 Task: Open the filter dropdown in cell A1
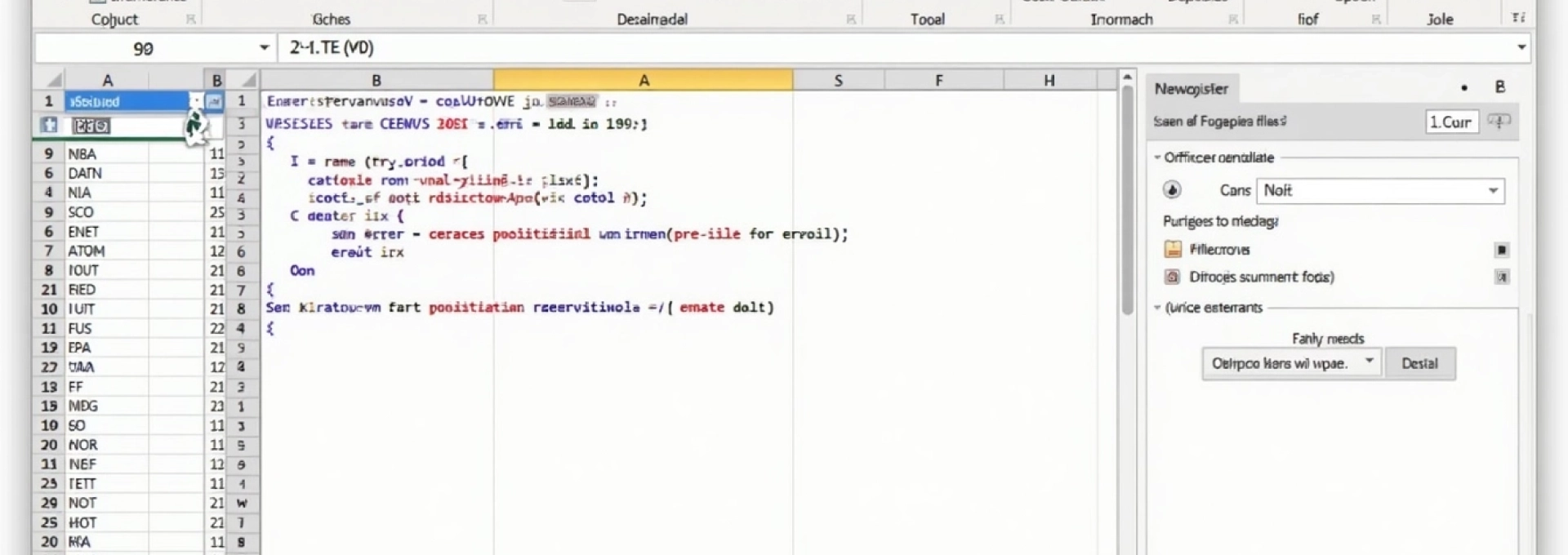(x=196, y=101)
